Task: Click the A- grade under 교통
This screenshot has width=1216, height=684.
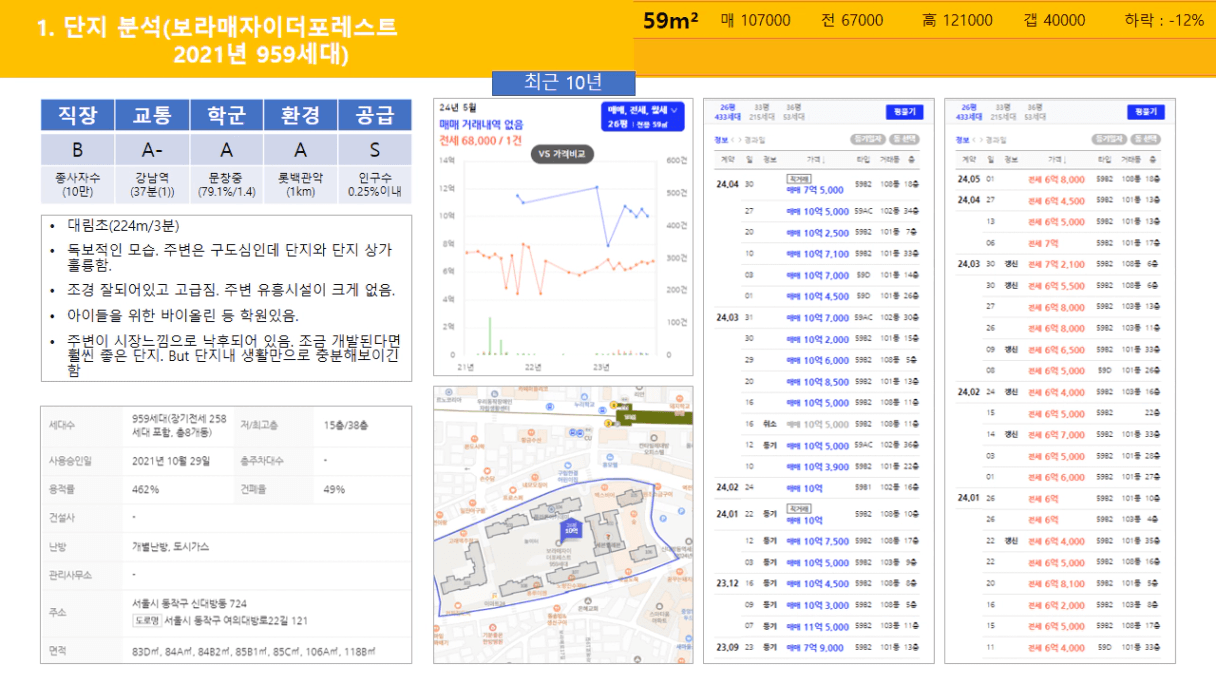Action: point(152,149)
